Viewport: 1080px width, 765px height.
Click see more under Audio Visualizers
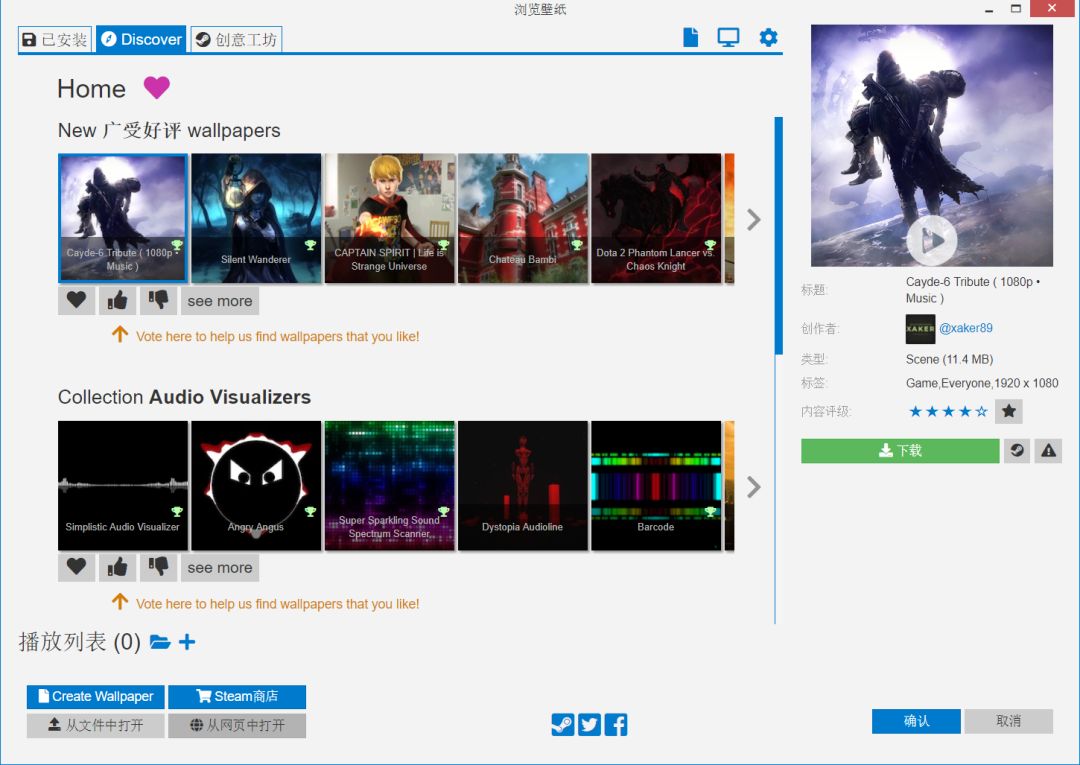(220, 567)
